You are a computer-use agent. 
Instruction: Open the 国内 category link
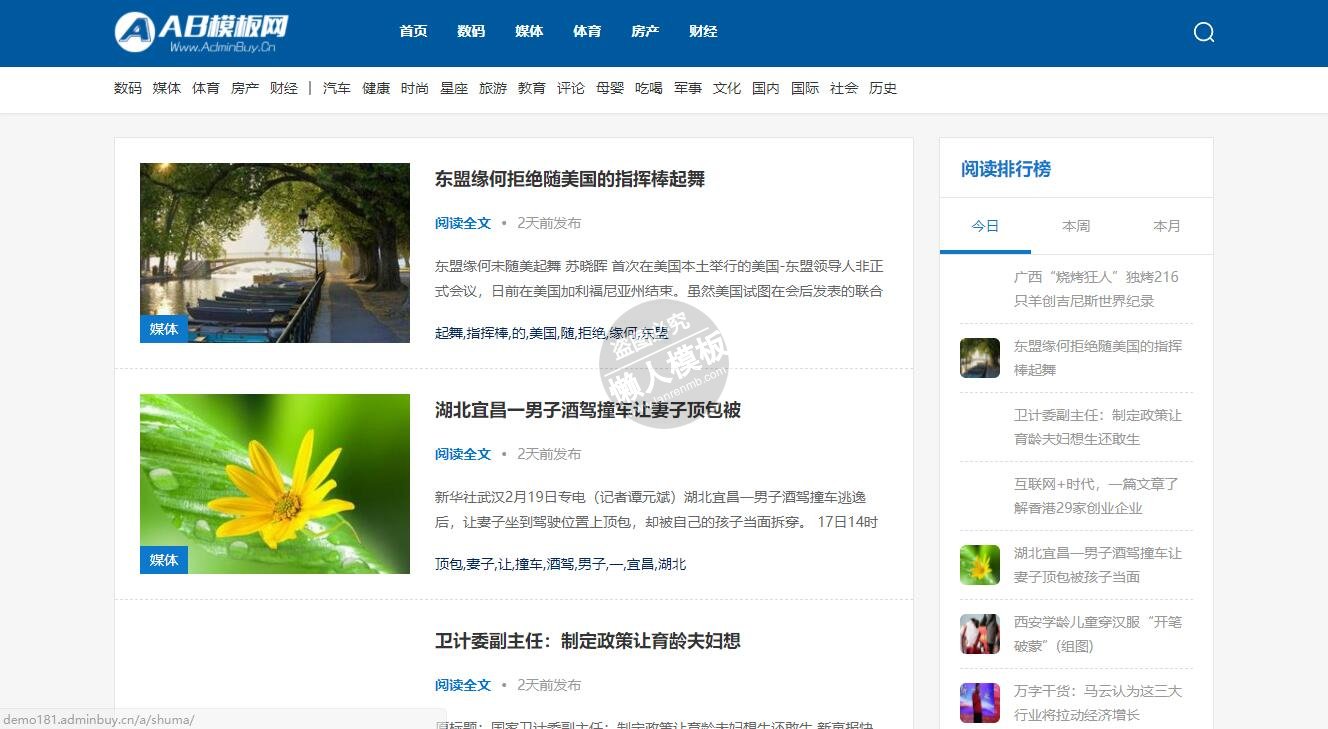(766, 88)
